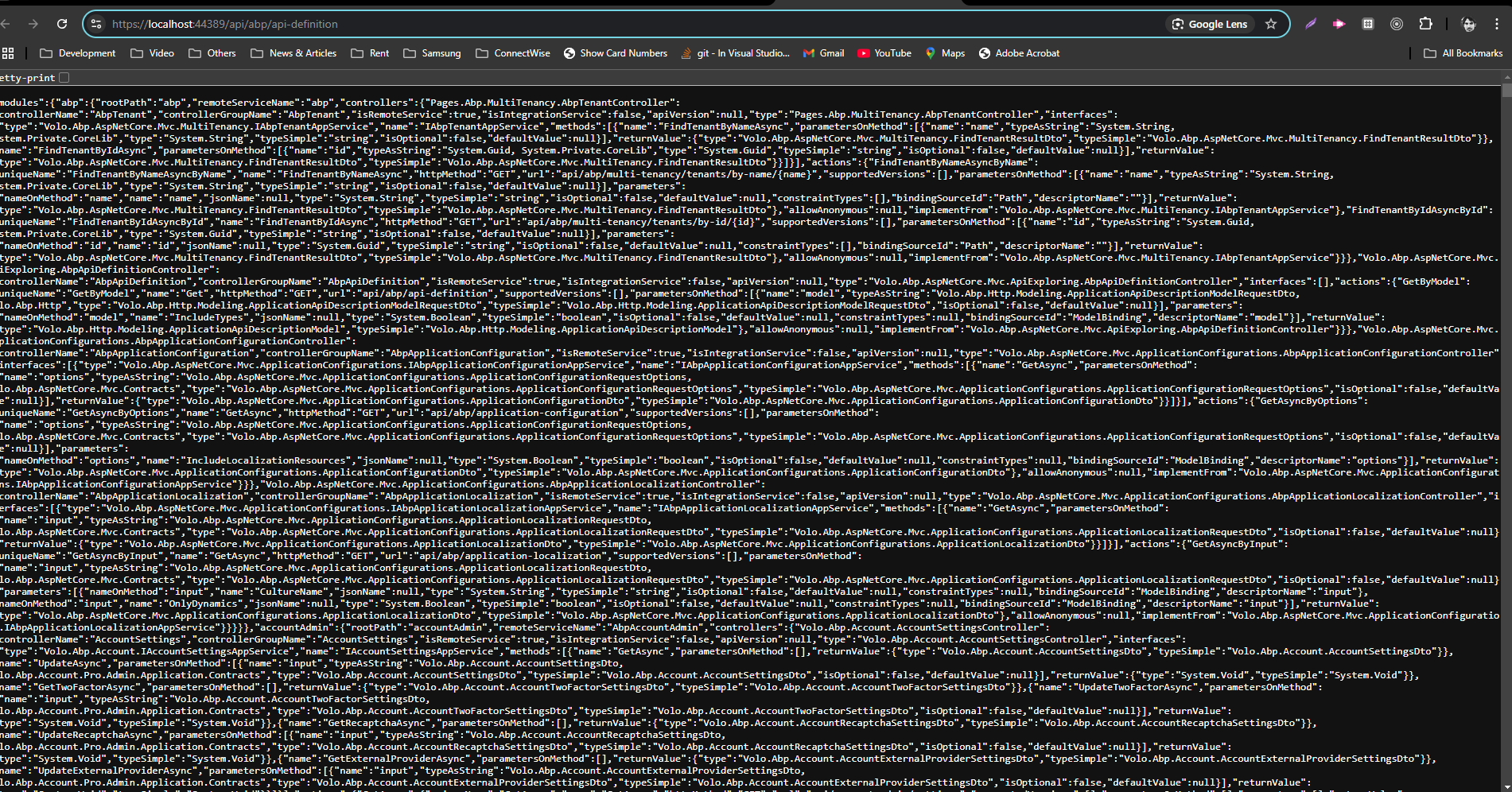Open the Video bookmarks folder
The image size is (1512, 792).
(x=152, y=53)
